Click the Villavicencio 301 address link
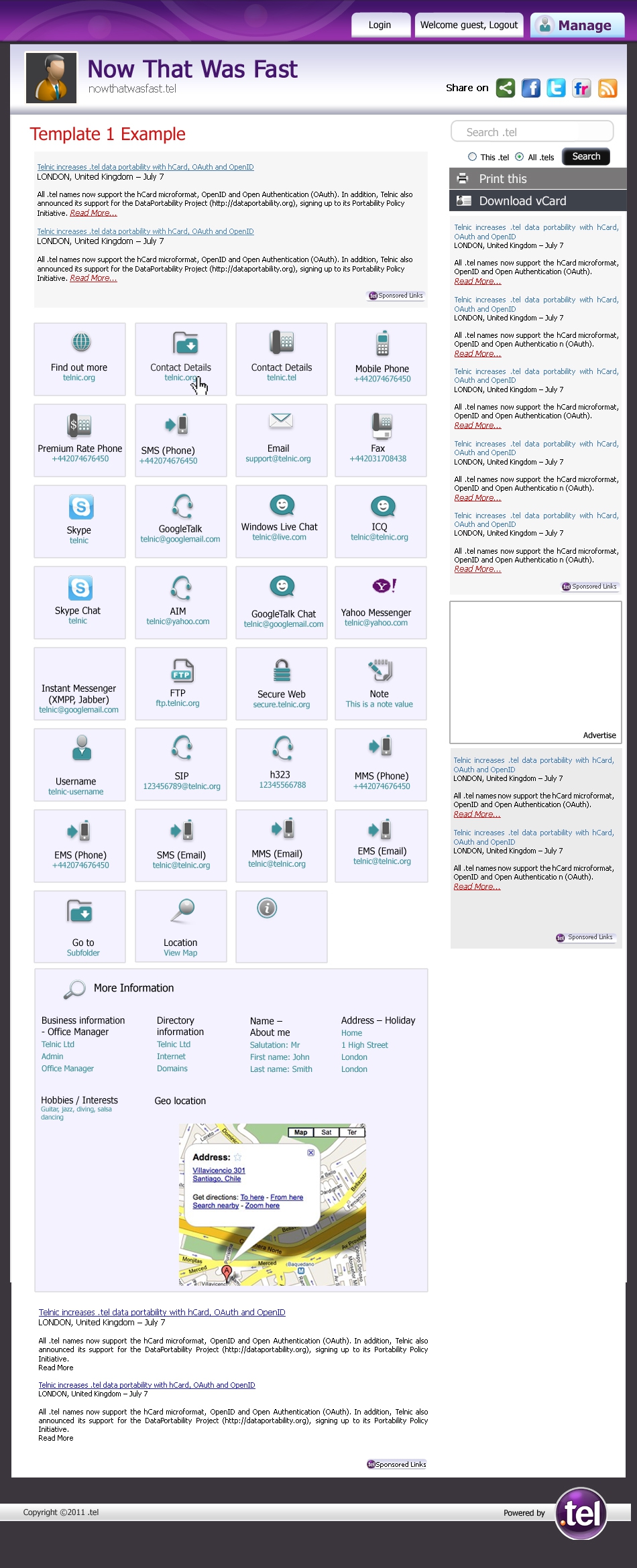The height and width of the screenshot is (1568, 637). click(x=219, y=1170)
